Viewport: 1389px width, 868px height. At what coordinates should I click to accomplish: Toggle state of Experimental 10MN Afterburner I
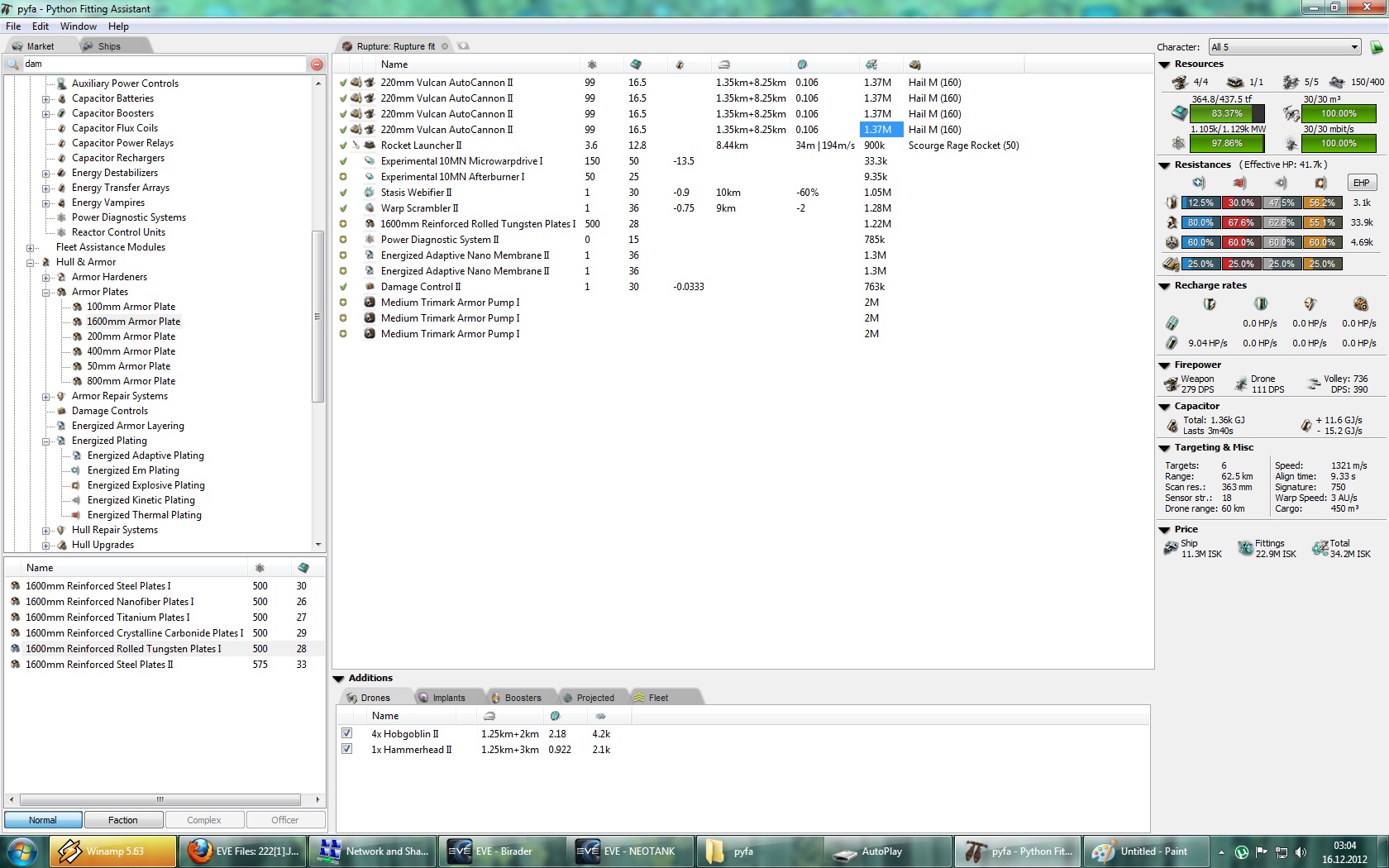(x=343, y=177)
